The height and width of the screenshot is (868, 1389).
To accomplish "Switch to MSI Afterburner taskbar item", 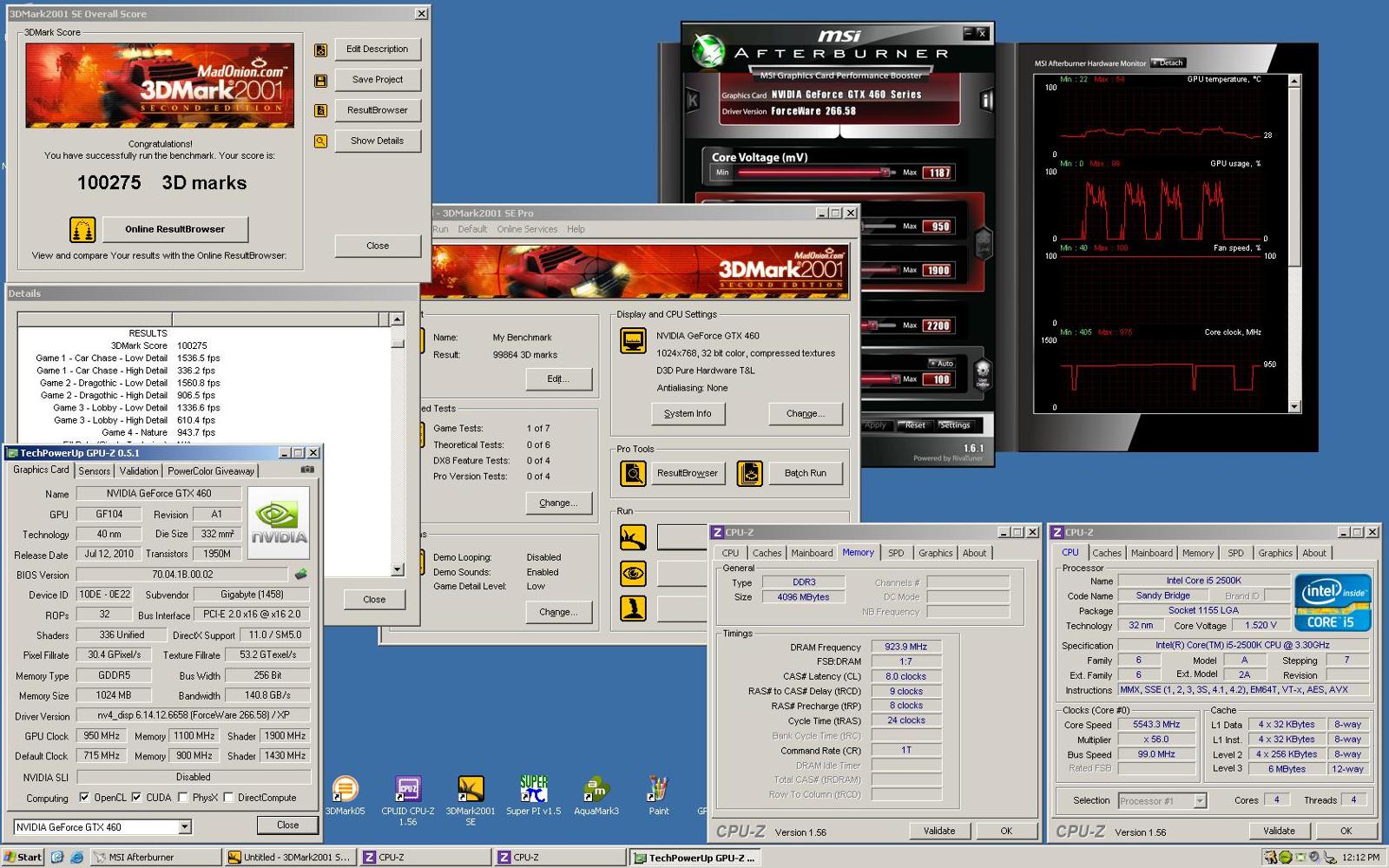I will pos(155,857).
